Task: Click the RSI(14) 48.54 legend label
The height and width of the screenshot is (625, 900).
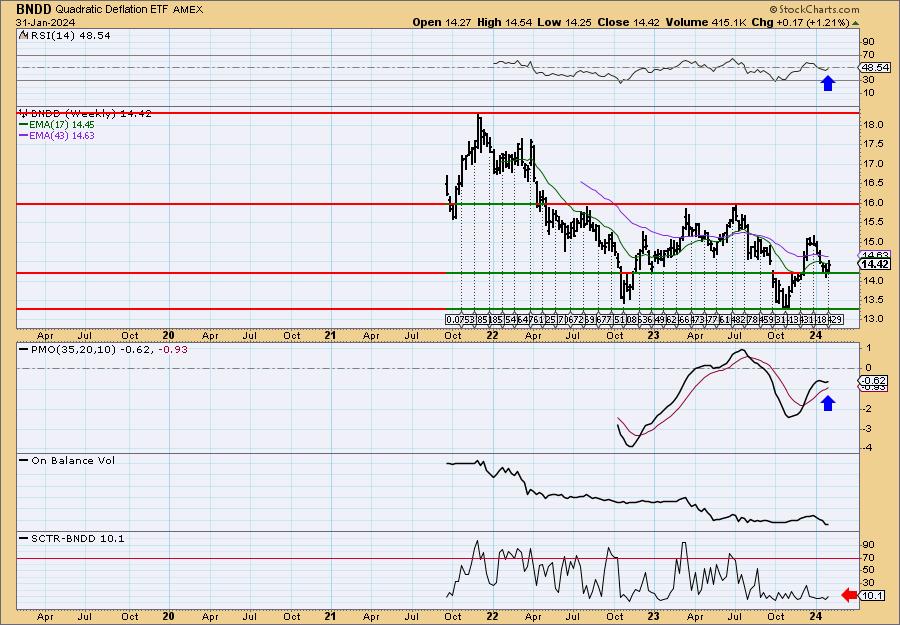Action: (69, 36)
